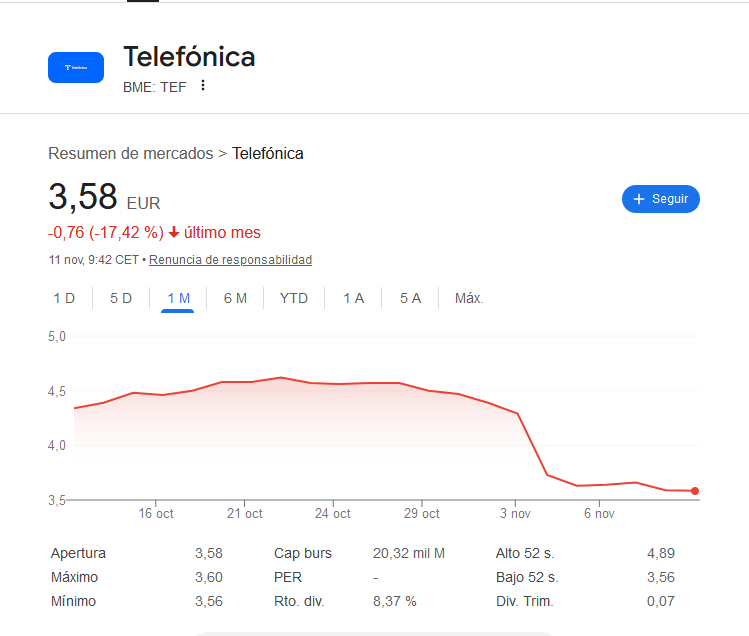
Task: Switch chart to 1 D range
Action: pos(64,298)
